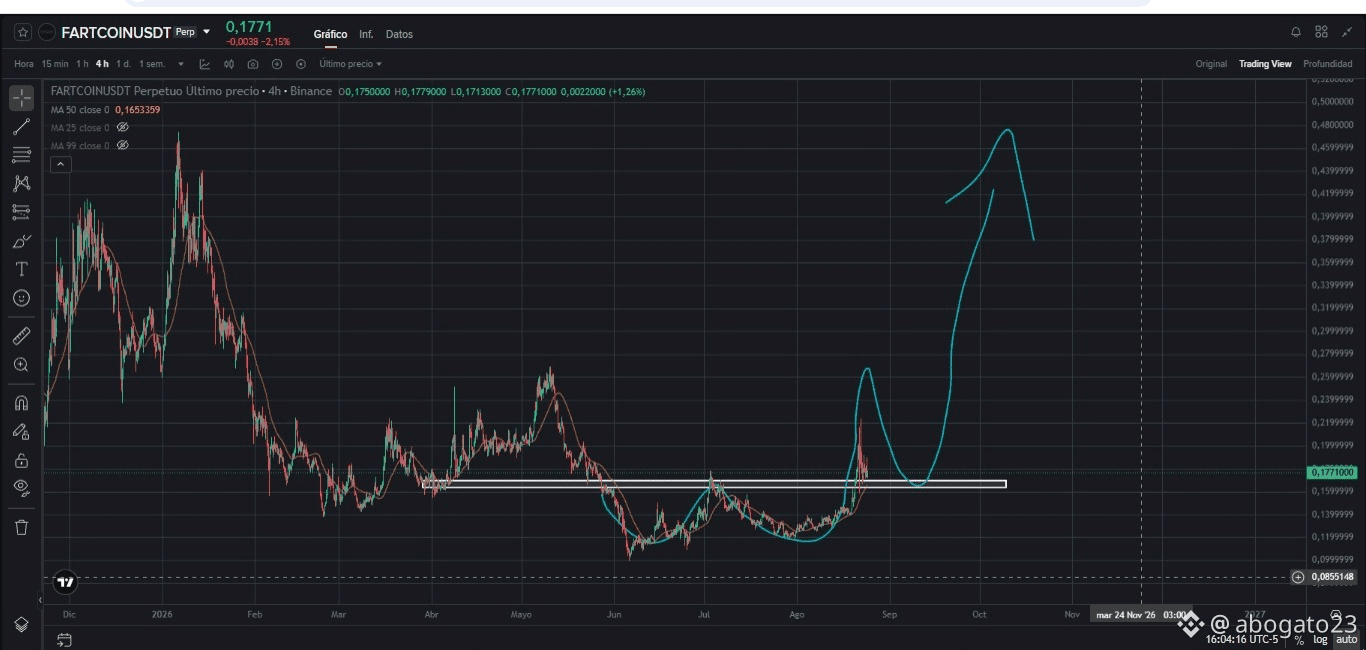
Task: Click the 16:04:16 UTC-5 timezone label
Action: click(x=1241, y=640)
